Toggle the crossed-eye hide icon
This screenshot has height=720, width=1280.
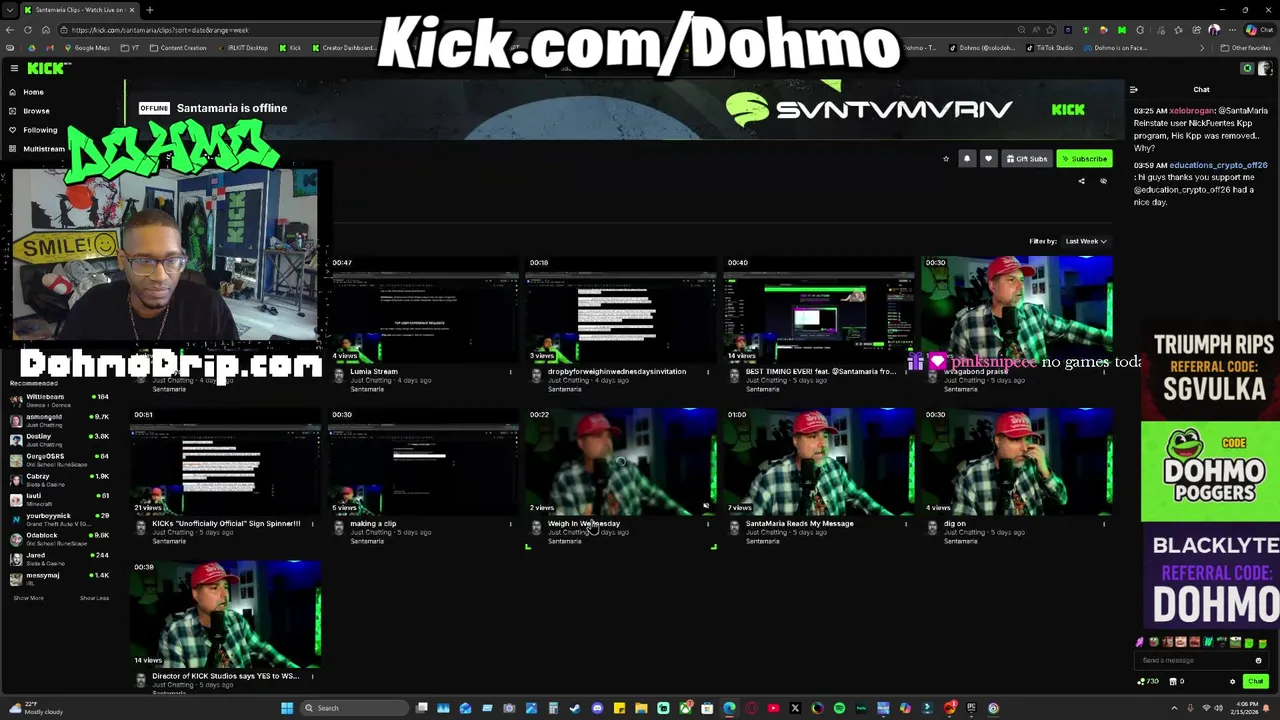[1103, 181]
